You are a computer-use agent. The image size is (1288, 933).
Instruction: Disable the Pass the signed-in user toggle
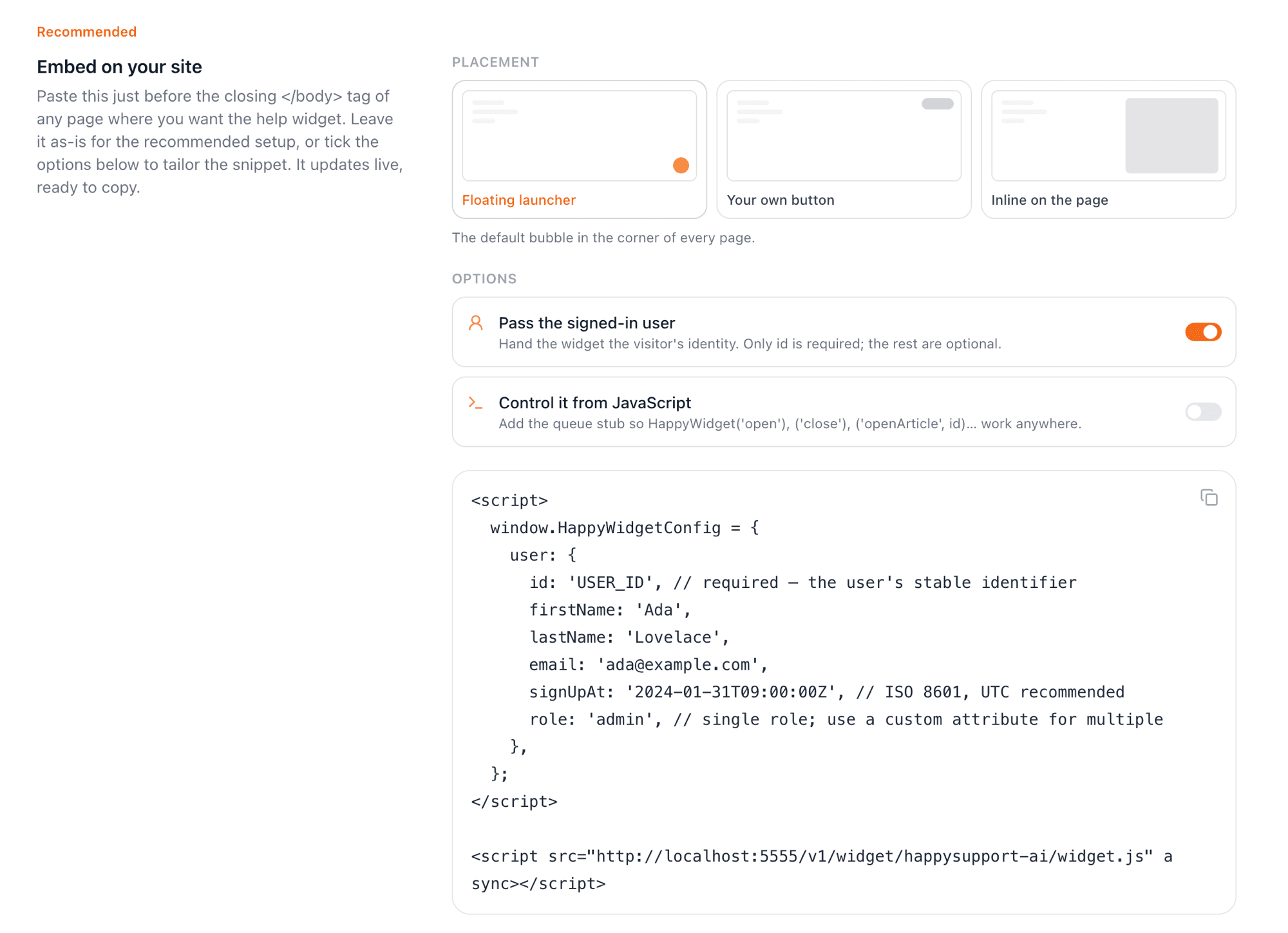1203,332
